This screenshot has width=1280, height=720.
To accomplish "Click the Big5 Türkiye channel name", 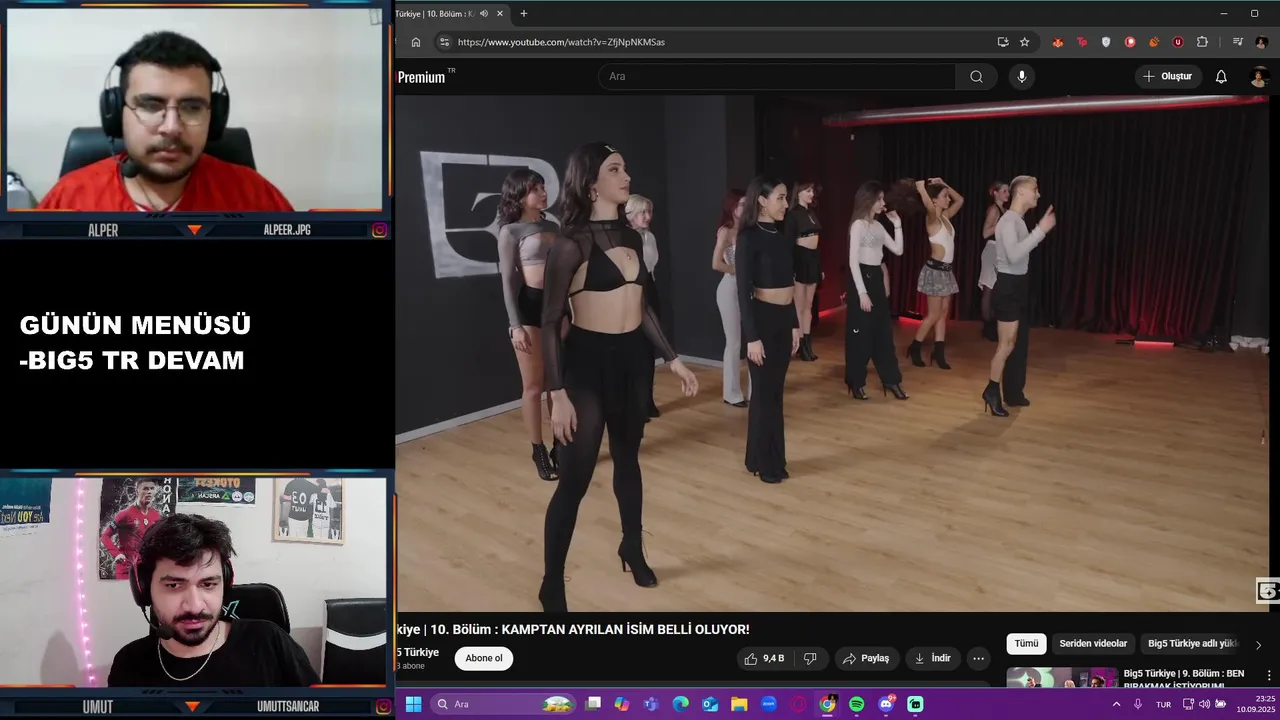I will coord(418,652).
